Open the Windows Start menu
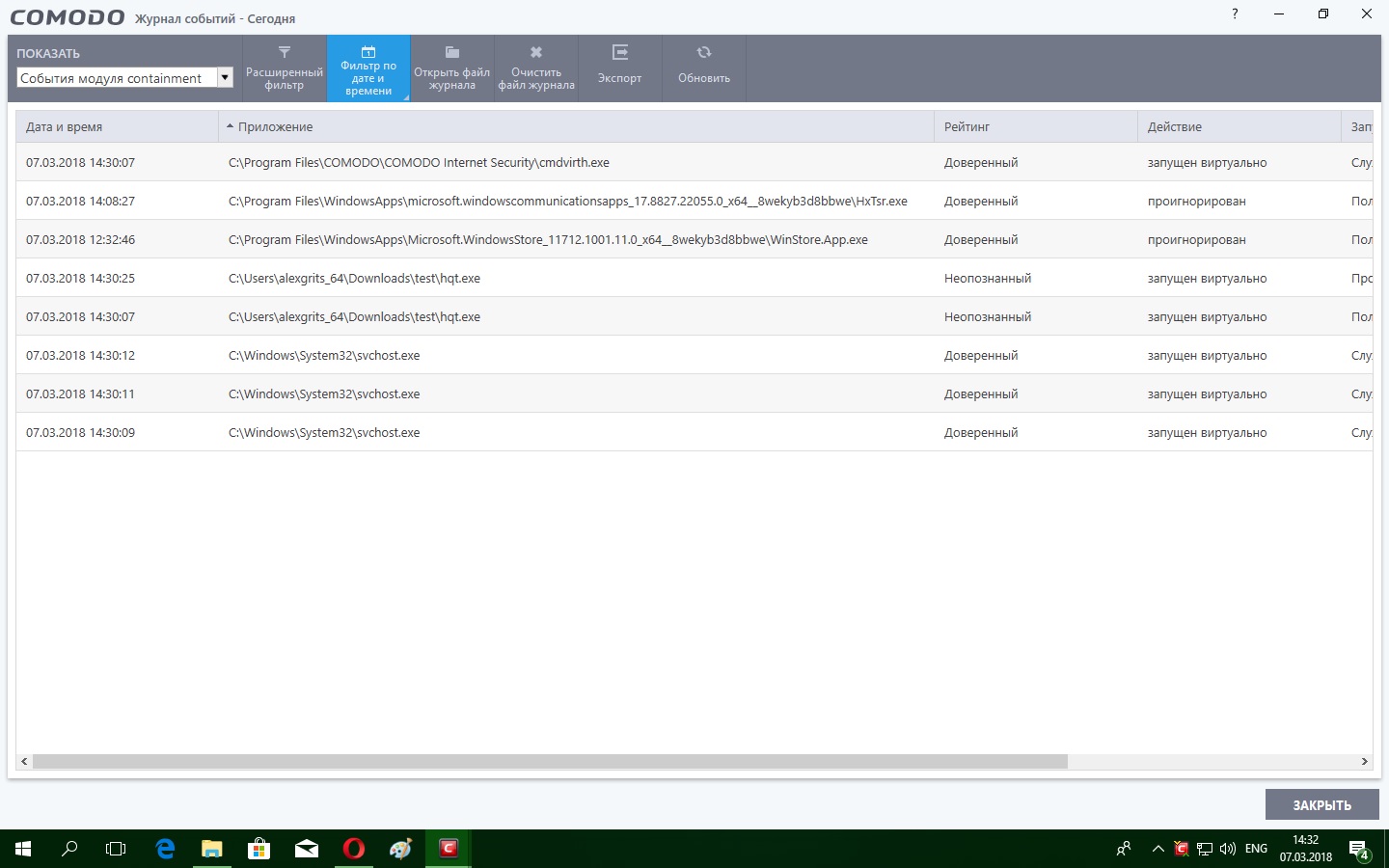 [x=23, y=849]
